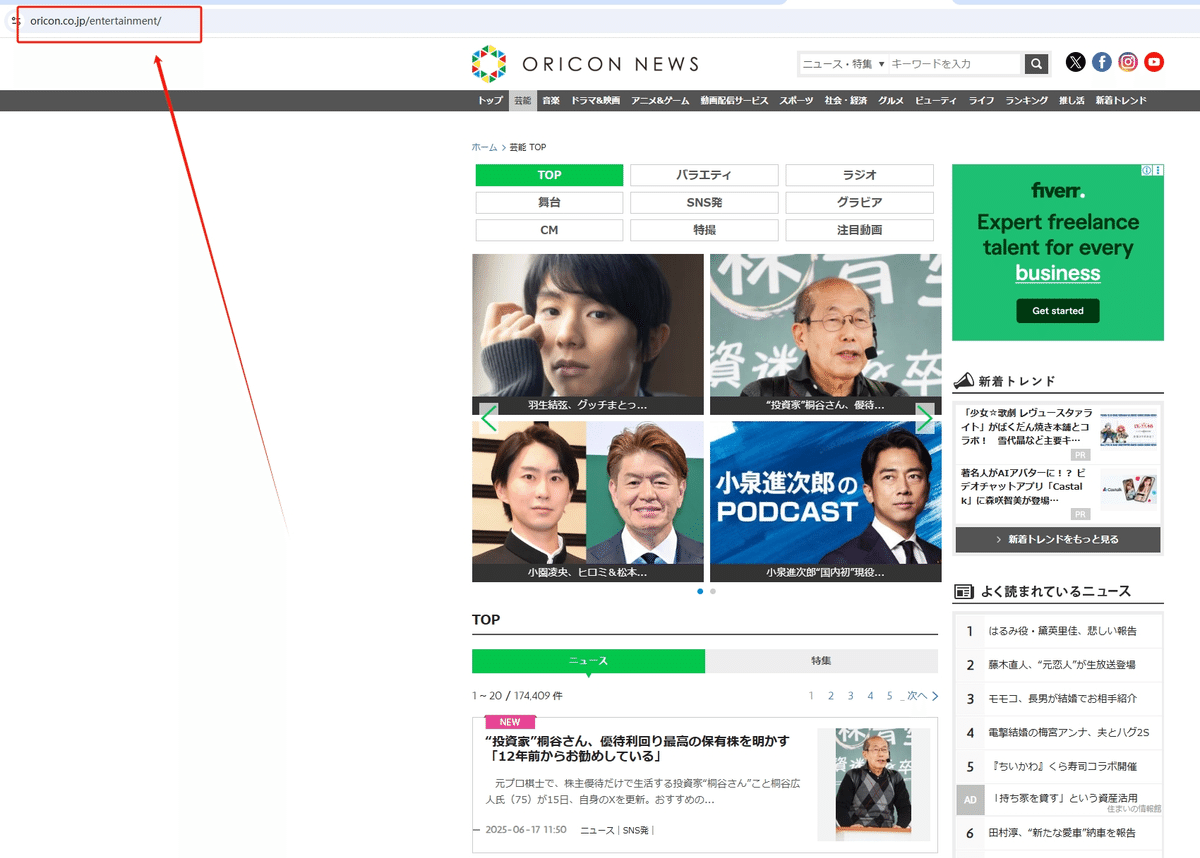
Task: Select the second carousel pagination dot
Action: pos(713,591)
